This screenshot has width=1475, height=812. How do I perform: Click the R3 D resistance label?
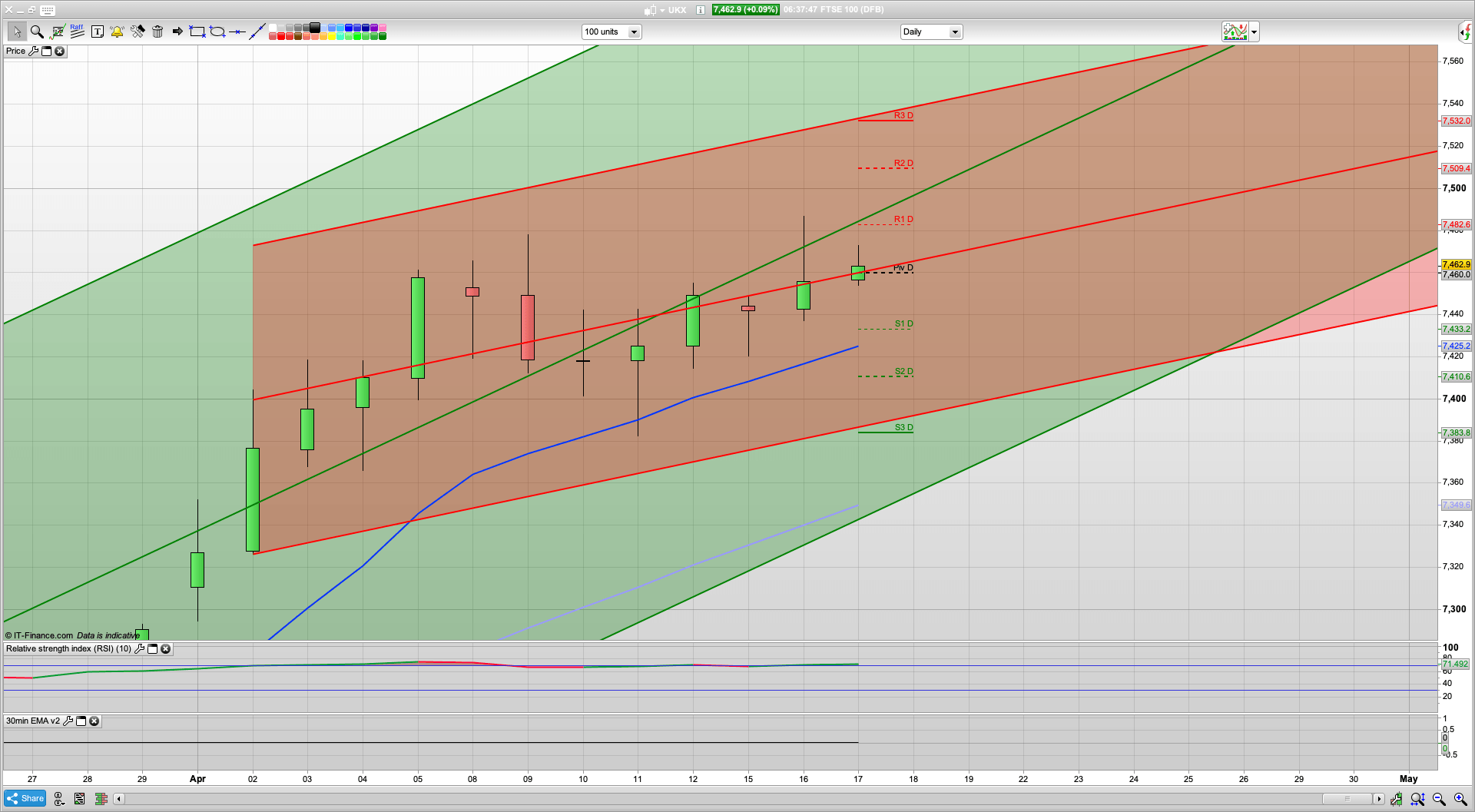(x=903, y=115)
